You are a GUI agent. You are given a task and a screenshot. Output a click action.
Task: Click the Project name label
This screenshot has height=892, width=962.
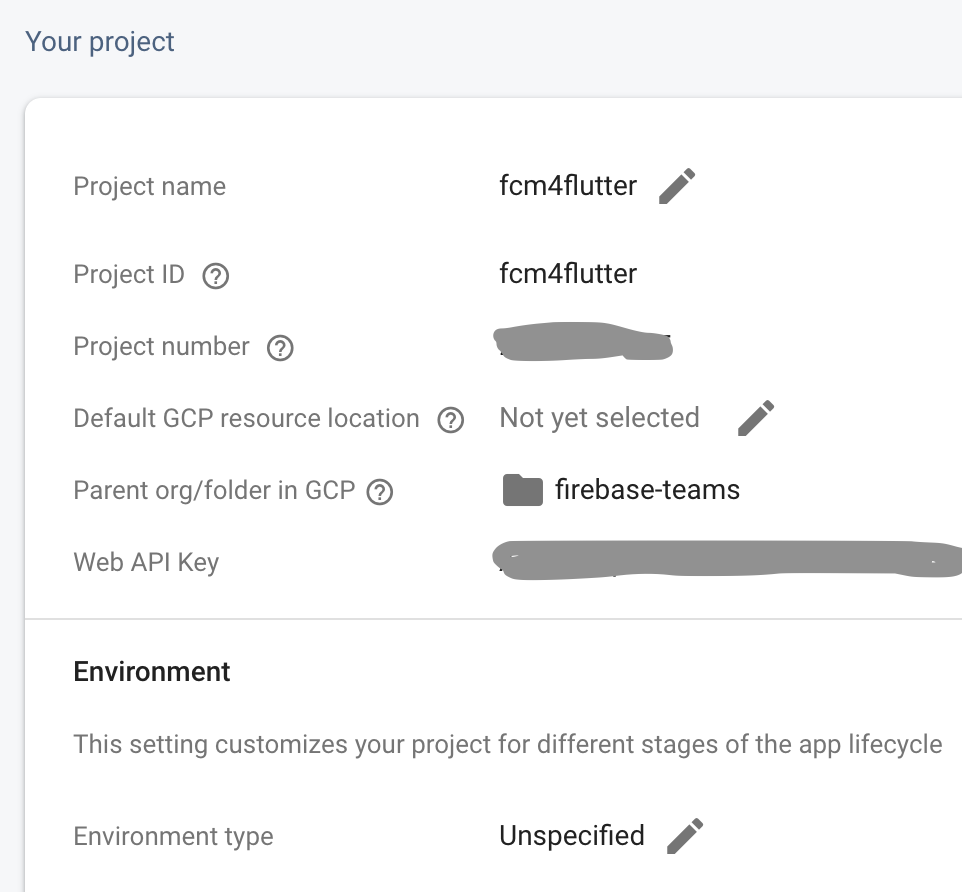click(149, 186)
